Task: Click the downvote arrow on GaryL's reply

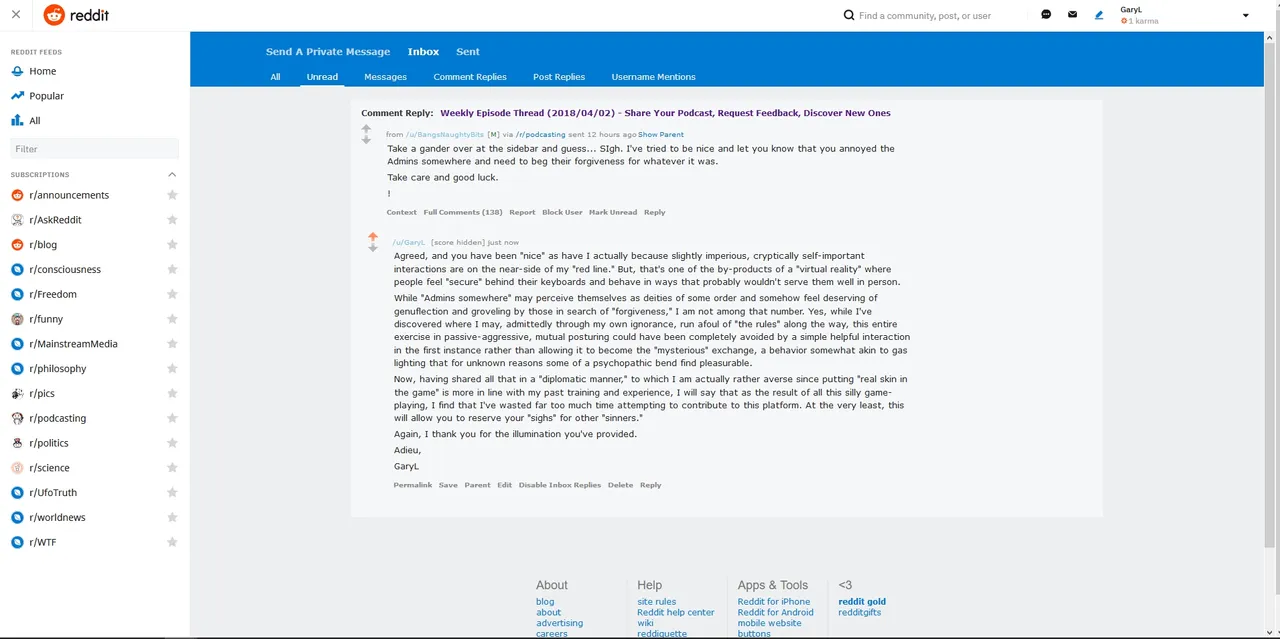Action: click(373, 248)
